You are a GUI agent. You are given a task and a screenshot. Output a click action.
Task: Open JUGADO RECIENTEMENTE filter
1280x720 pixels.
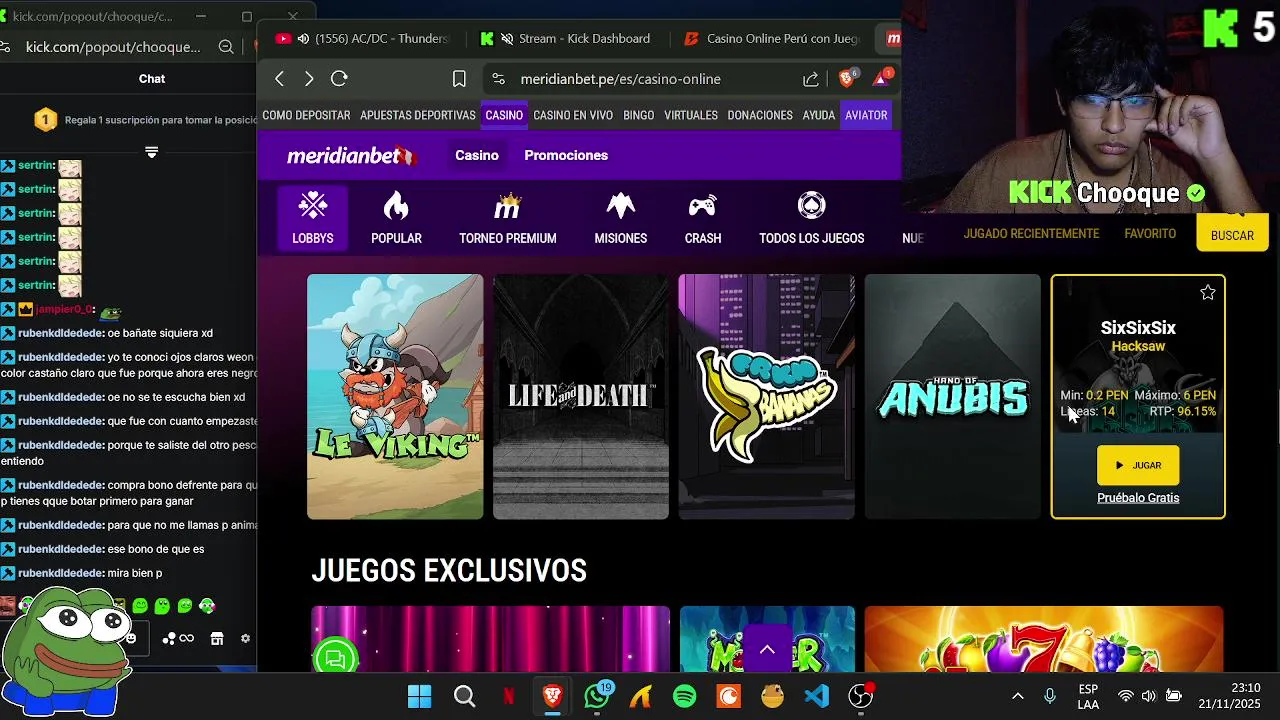coord(1031,234)
